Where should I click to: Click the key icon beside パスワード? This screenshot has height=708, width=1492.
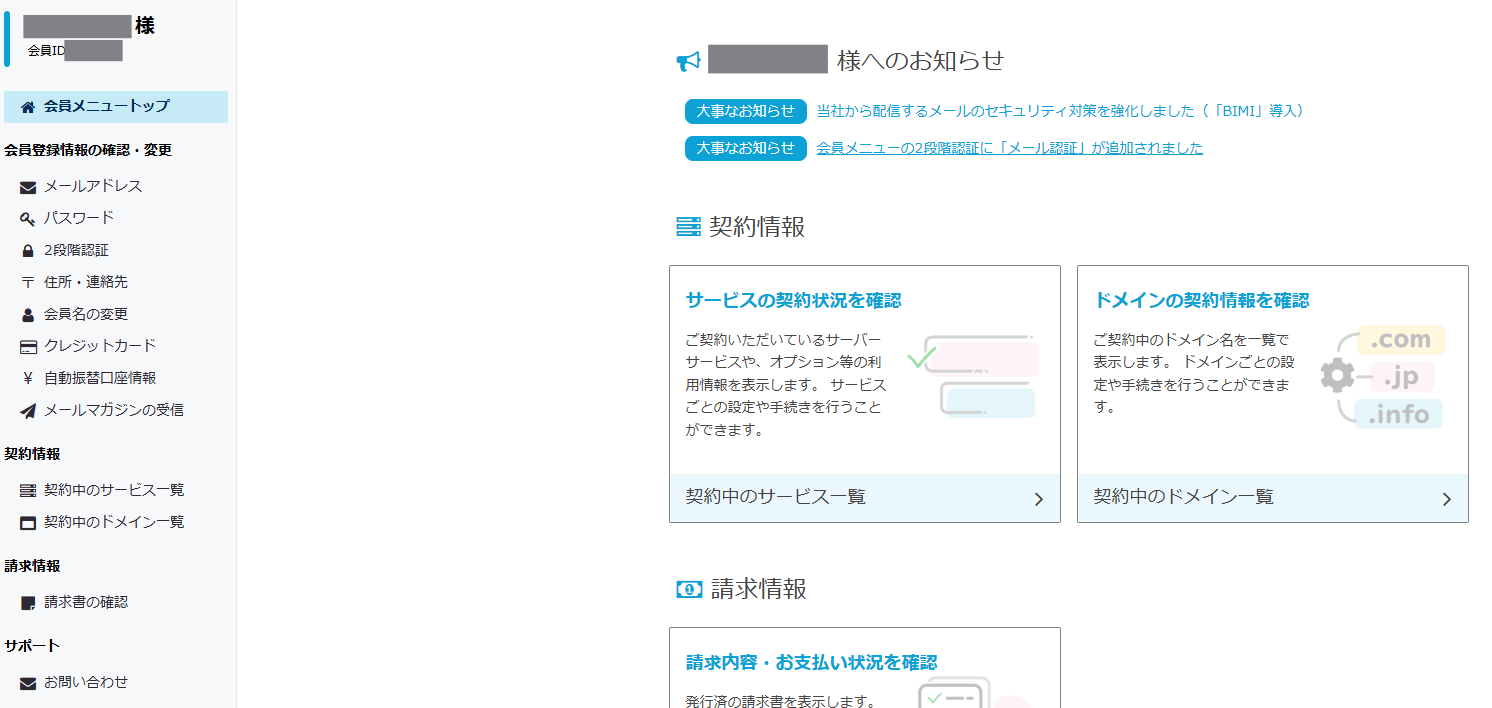point(28,219)
